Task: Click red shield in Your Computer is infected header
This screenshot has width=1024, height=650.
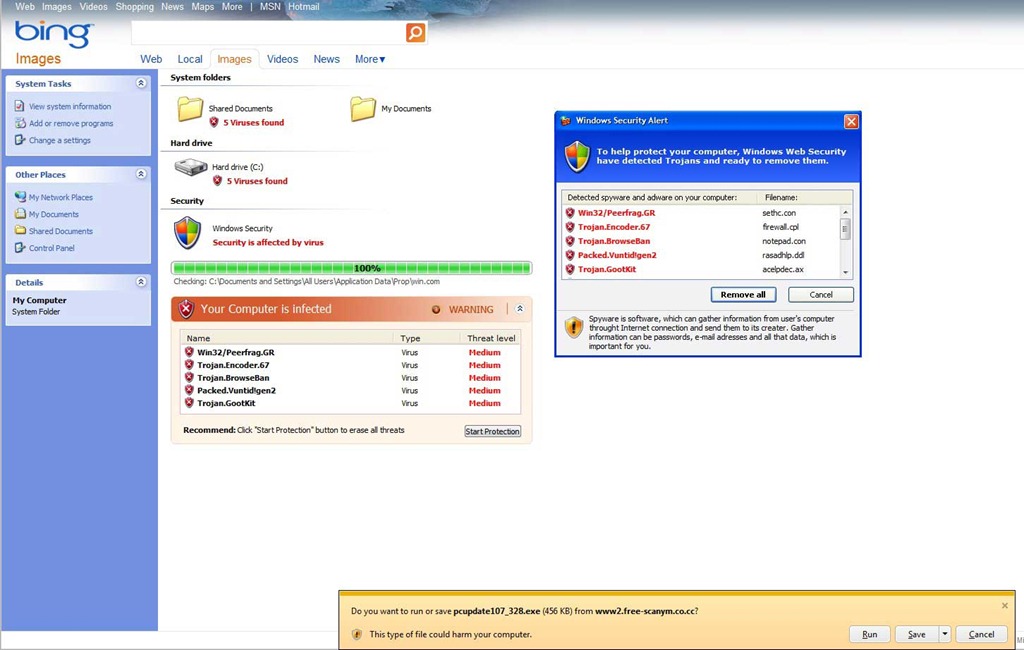Action: [x=186, y=309]
